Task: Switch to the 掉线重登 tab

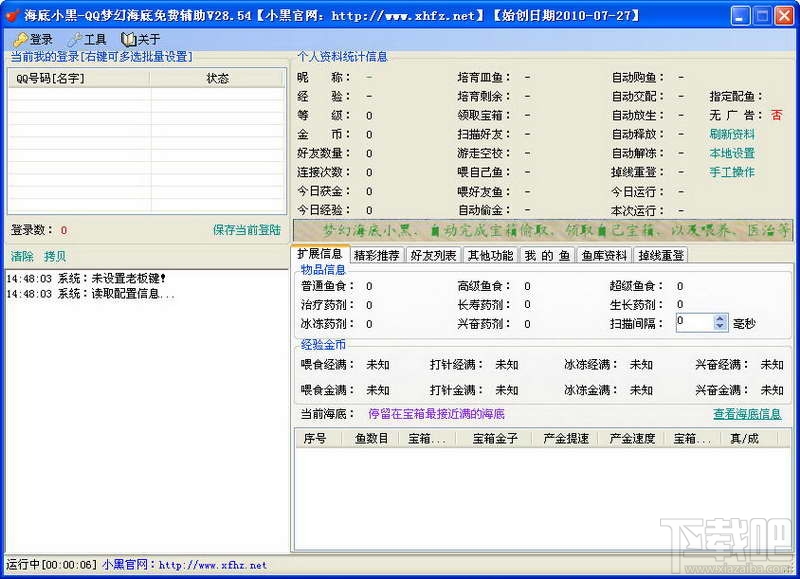Action: [661, 255]
